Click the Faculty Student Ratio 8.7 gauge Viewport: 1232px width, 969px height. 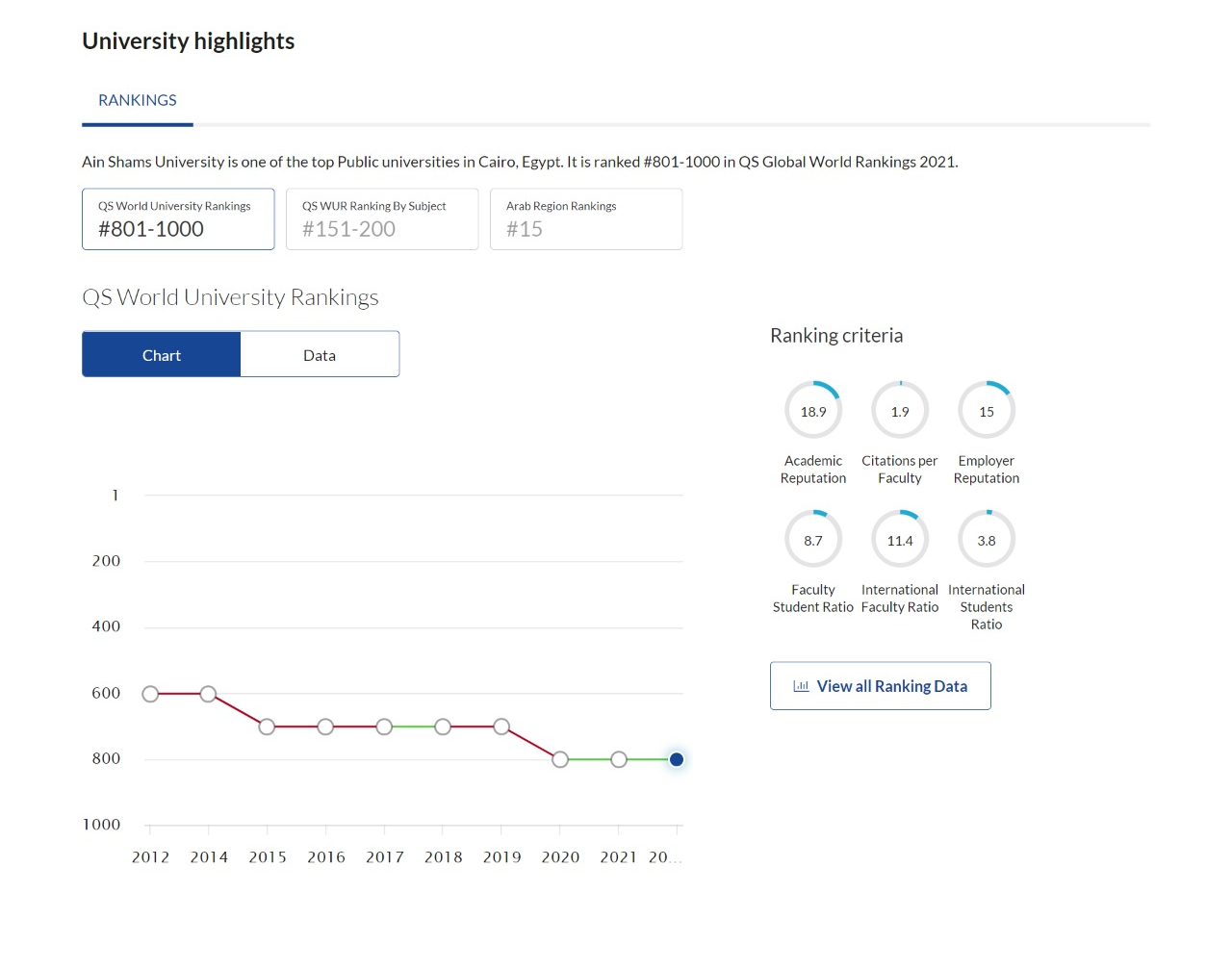pos(813,540)
